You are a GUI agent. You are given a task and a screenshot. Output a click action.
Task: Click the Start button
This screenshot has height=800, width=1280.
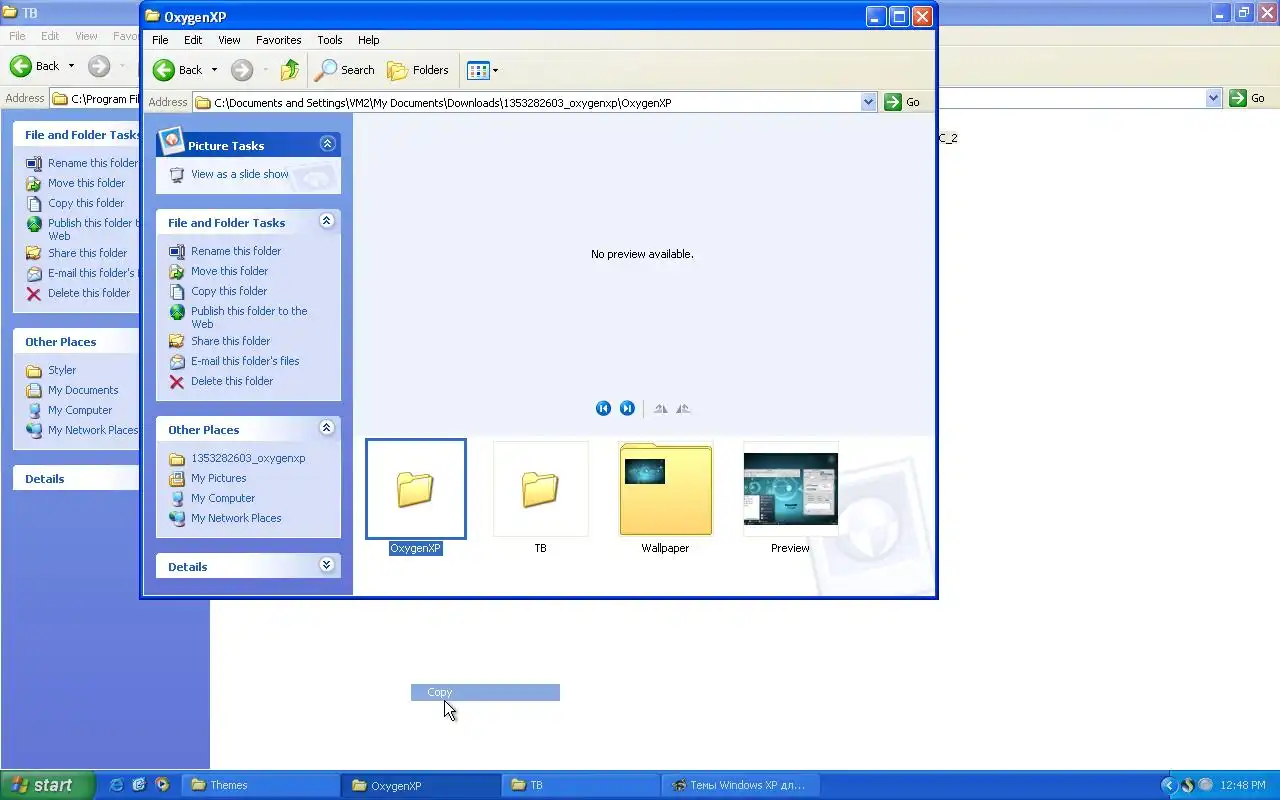[x=47, y=785]
